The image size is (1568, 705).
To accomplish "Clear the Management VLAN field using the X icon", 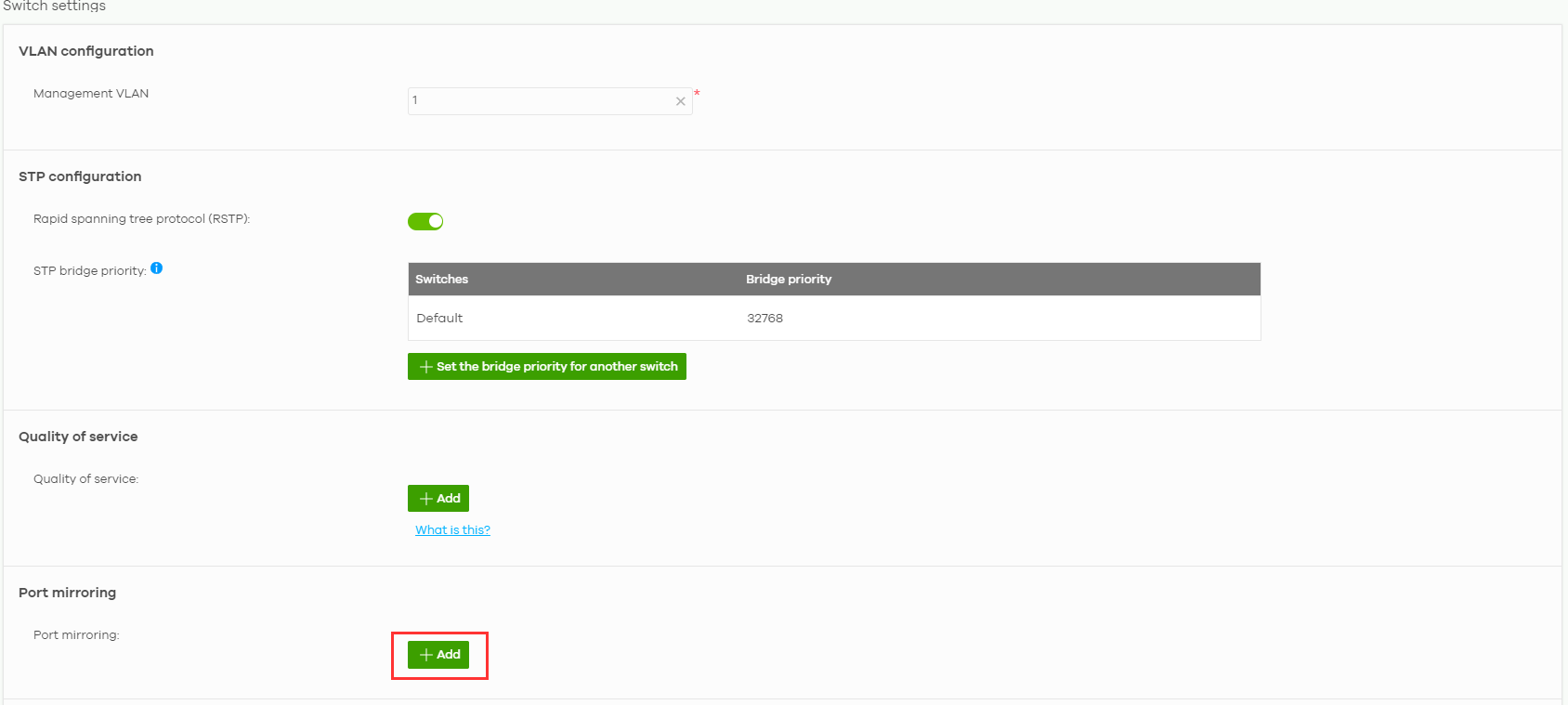I will 680,101.
